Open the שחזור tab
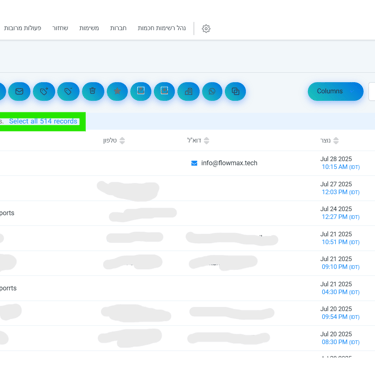 tap(60, 28)
